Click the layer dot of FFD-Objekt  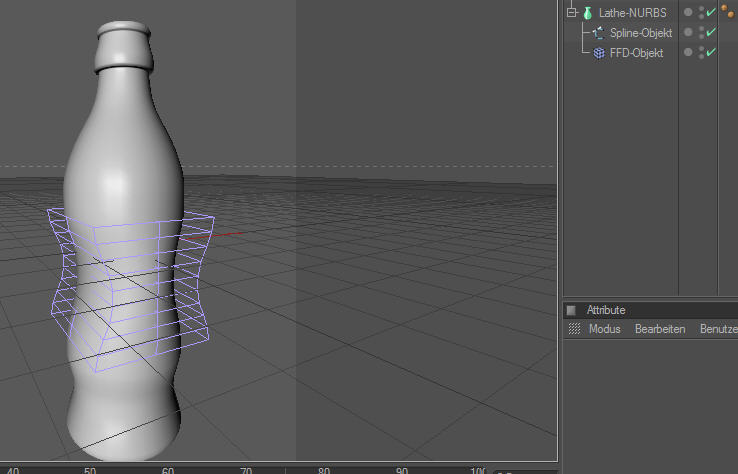point(688,52)
